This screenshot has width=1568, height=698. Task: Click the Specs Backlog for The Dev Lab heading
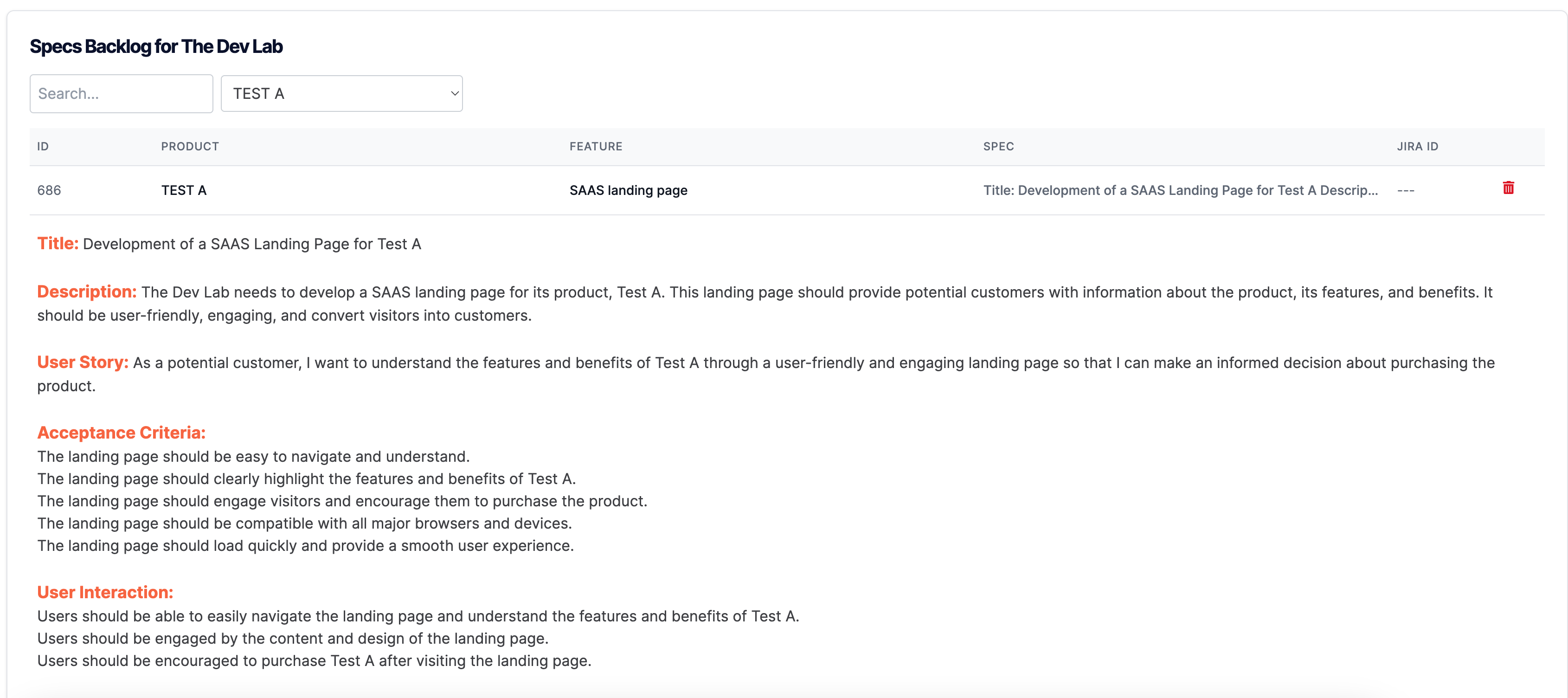(156, 46)
